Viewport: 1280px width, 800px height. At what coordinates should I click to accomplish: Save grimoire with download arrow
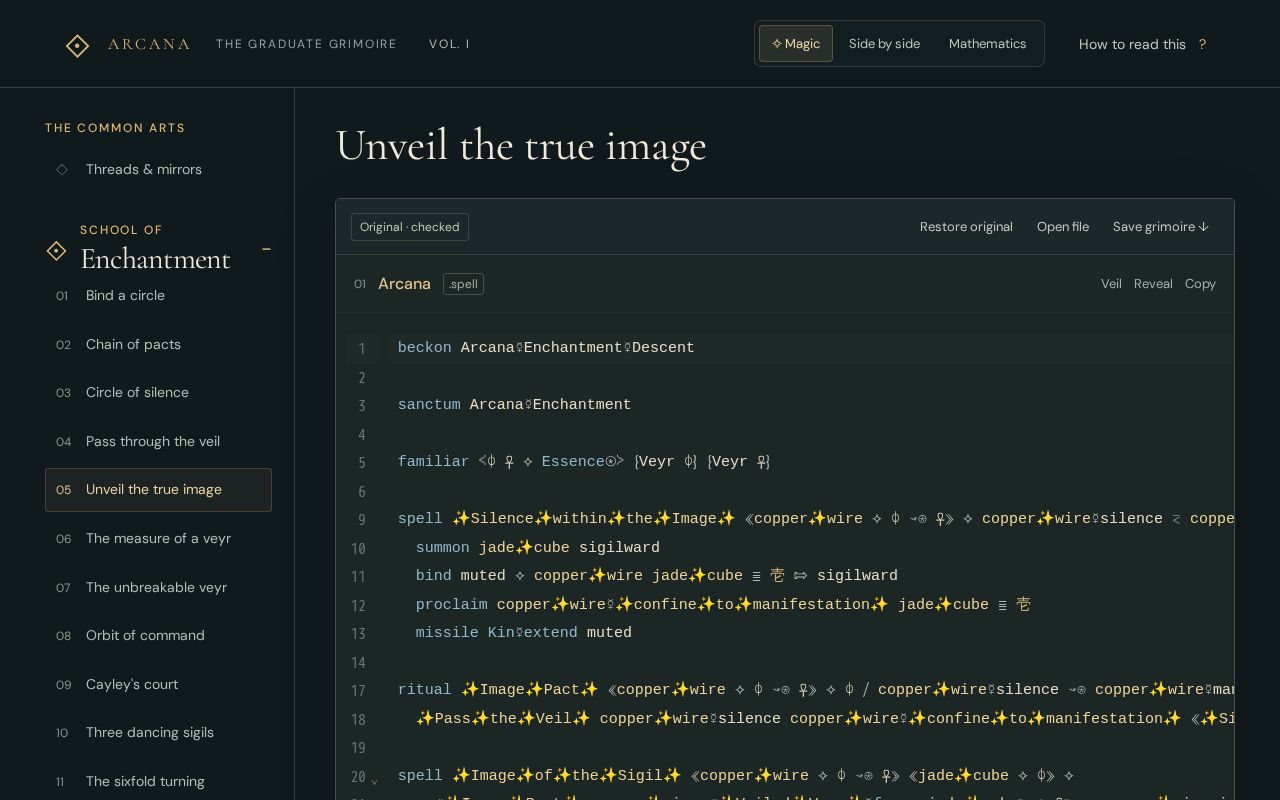pyautogui.click(x=1161, y=227)
